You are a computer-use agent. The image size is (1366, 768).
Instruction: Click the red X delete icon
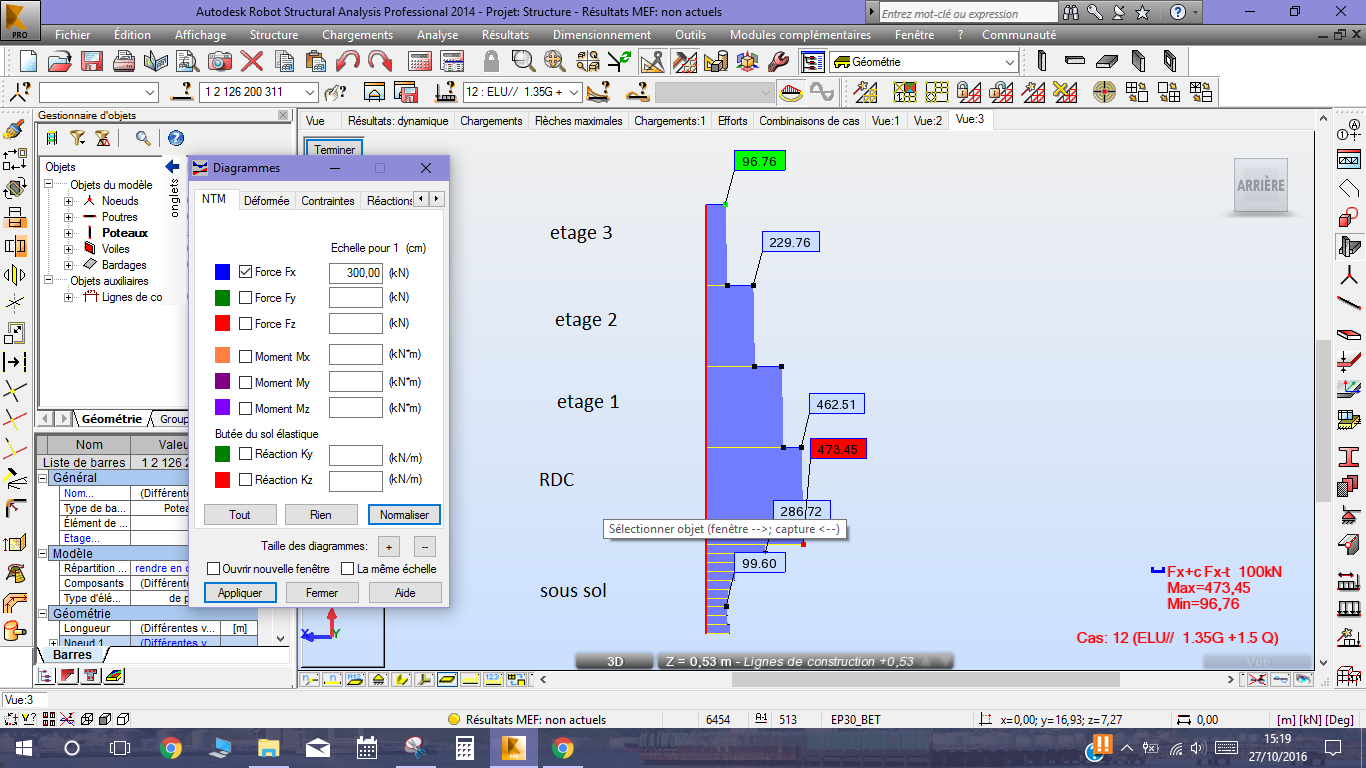click(x=252, y=61)
